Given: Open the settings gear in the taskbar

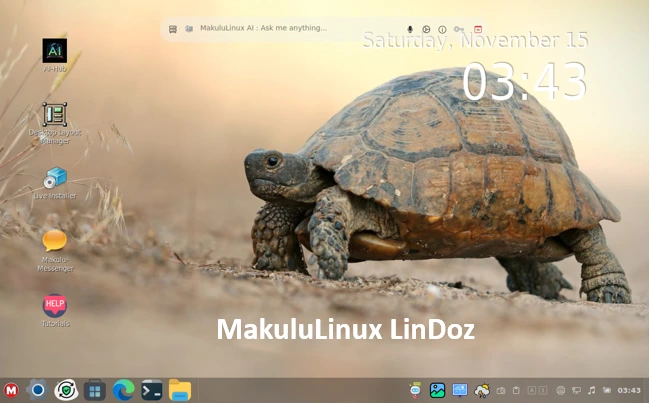Looking at the screenshot, I should point(38,390).
